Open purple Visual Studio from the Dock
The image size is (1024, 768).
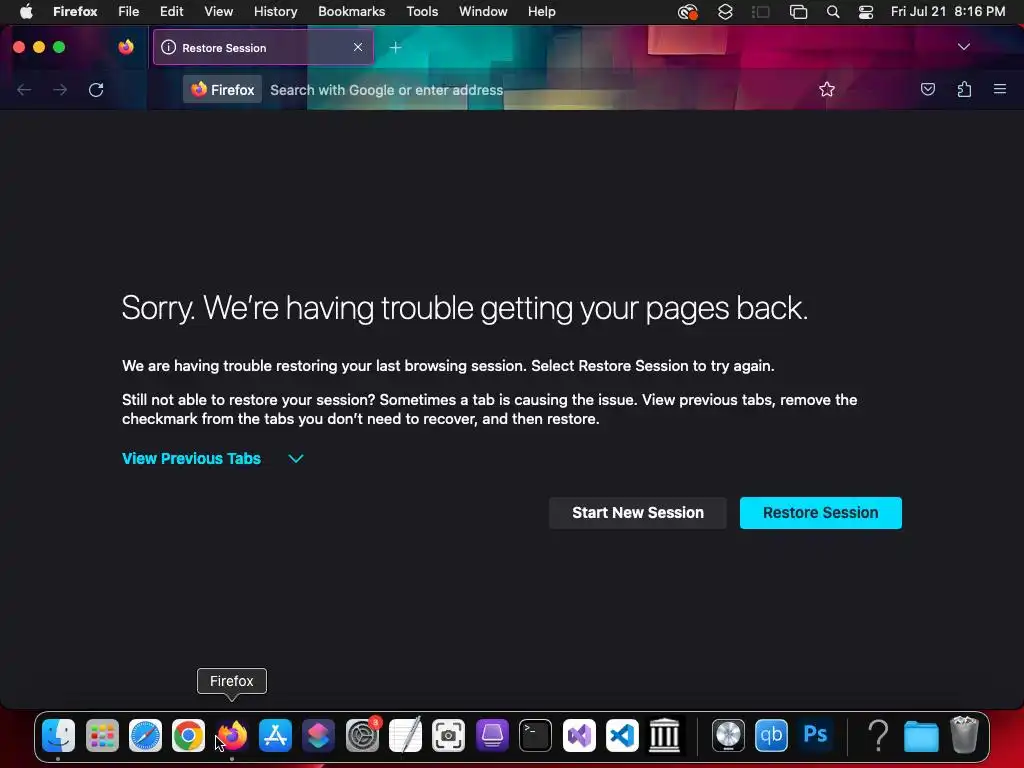[x=579, y=735]
